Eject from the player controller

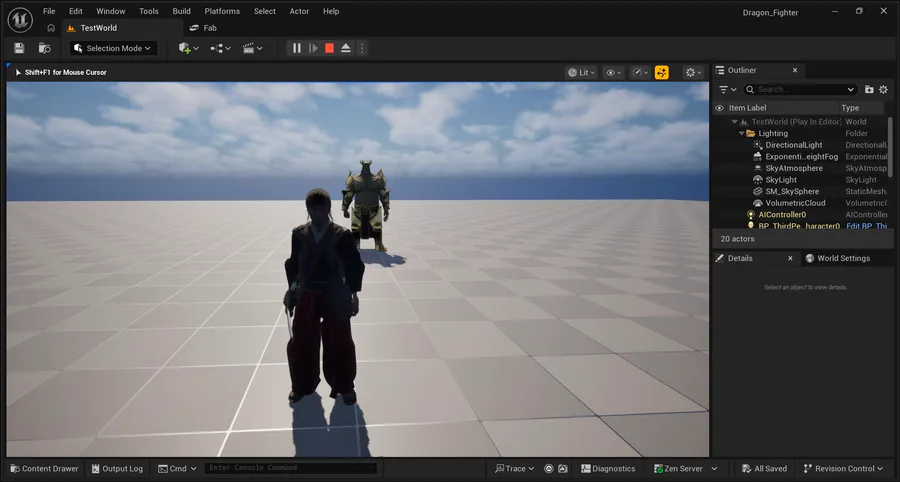[346, 48]
